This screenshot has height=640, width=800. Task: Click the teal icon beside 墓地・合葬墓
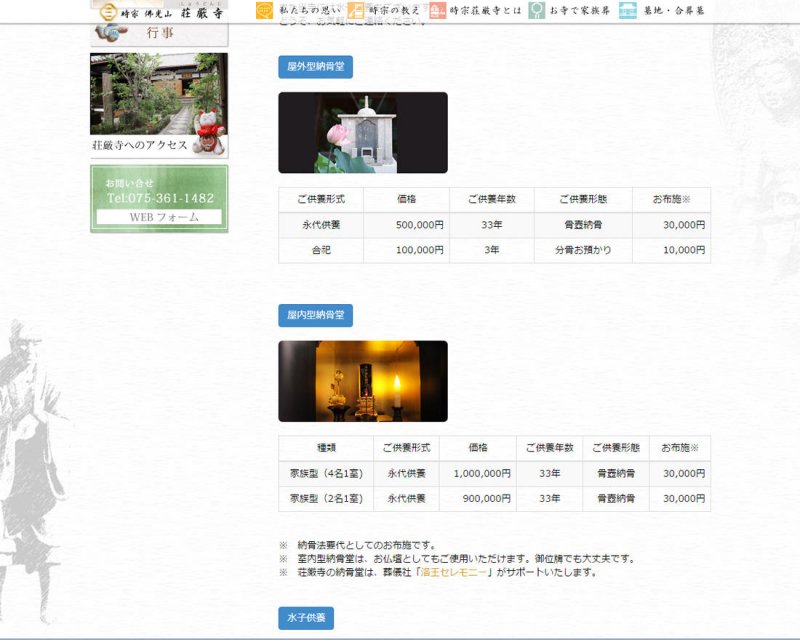click(x=627, y=11)
